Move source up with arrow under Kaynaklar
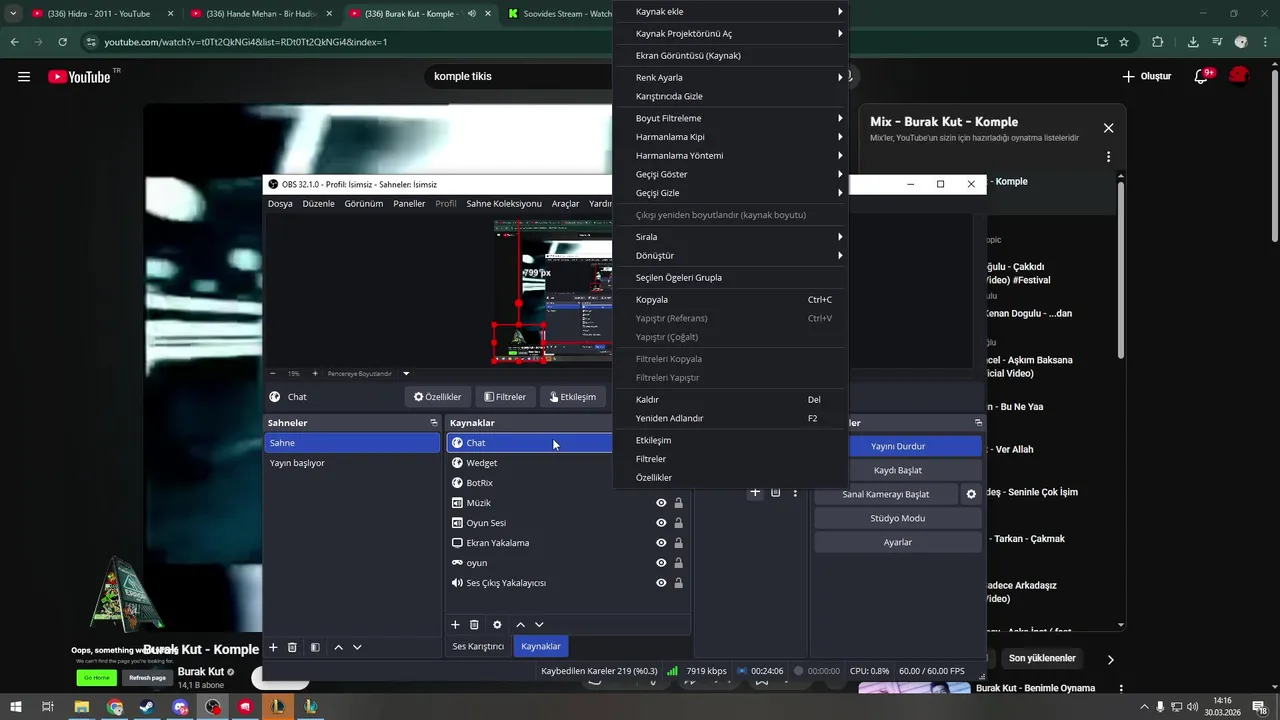The image size is (1280, 720). pyautogui.click(x=520, y=625)
